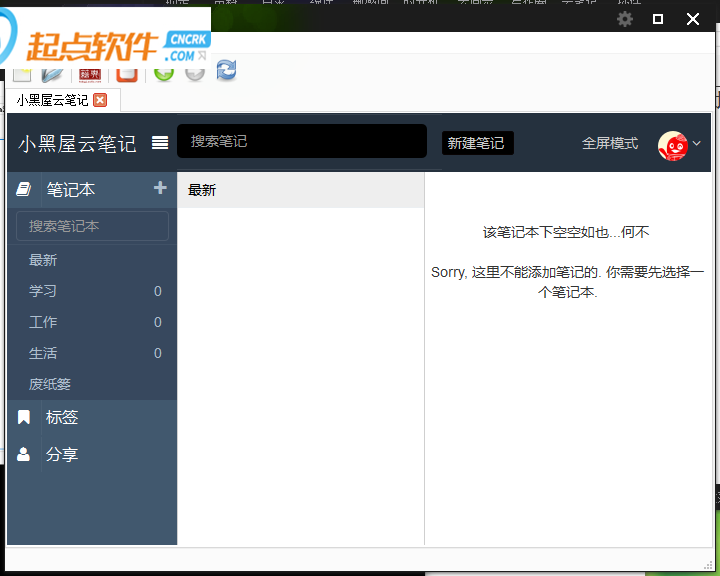Click the 分享 person icon

coord(23,454)
